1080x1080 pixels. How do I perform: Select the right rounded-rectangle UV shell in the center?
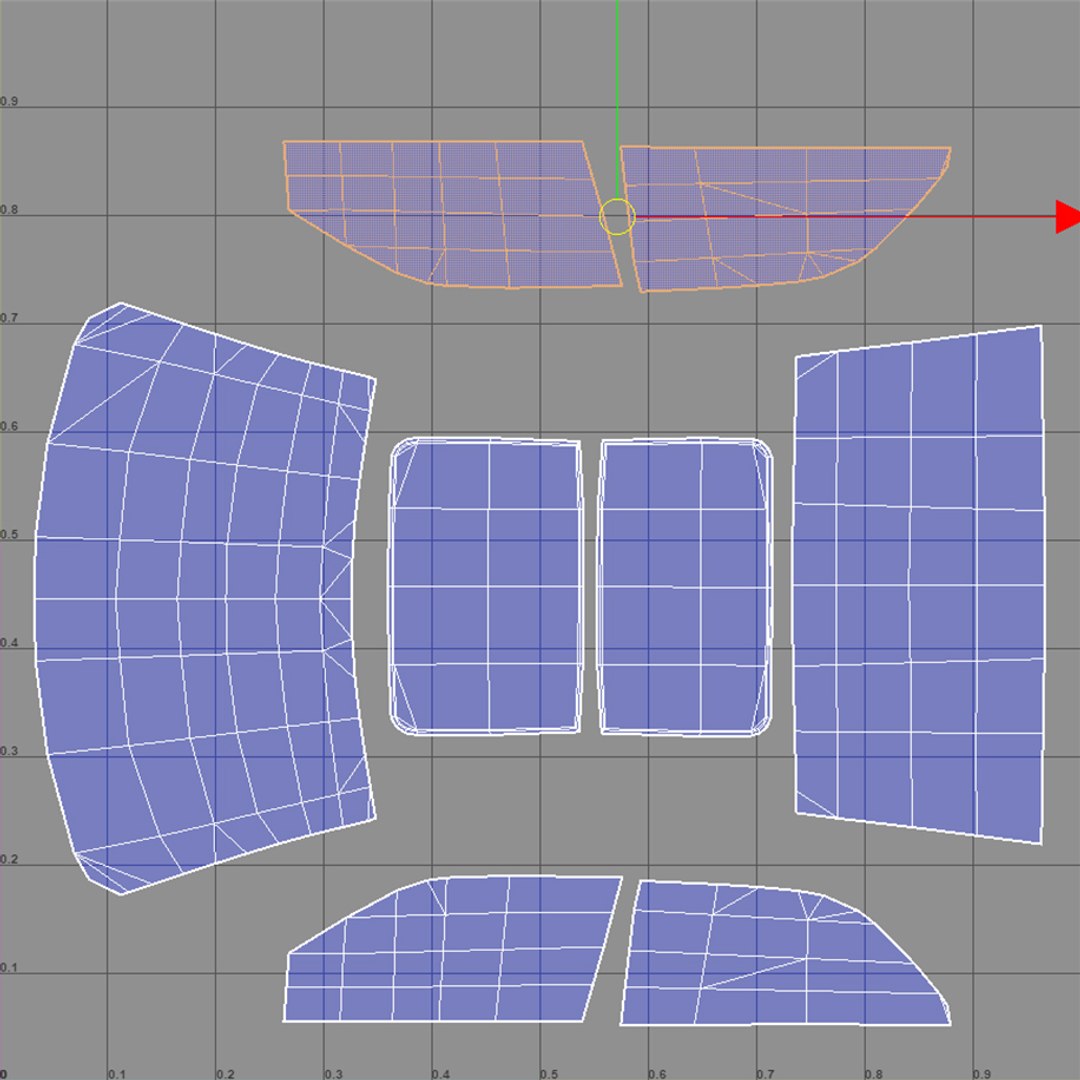[x=685, y=587]
